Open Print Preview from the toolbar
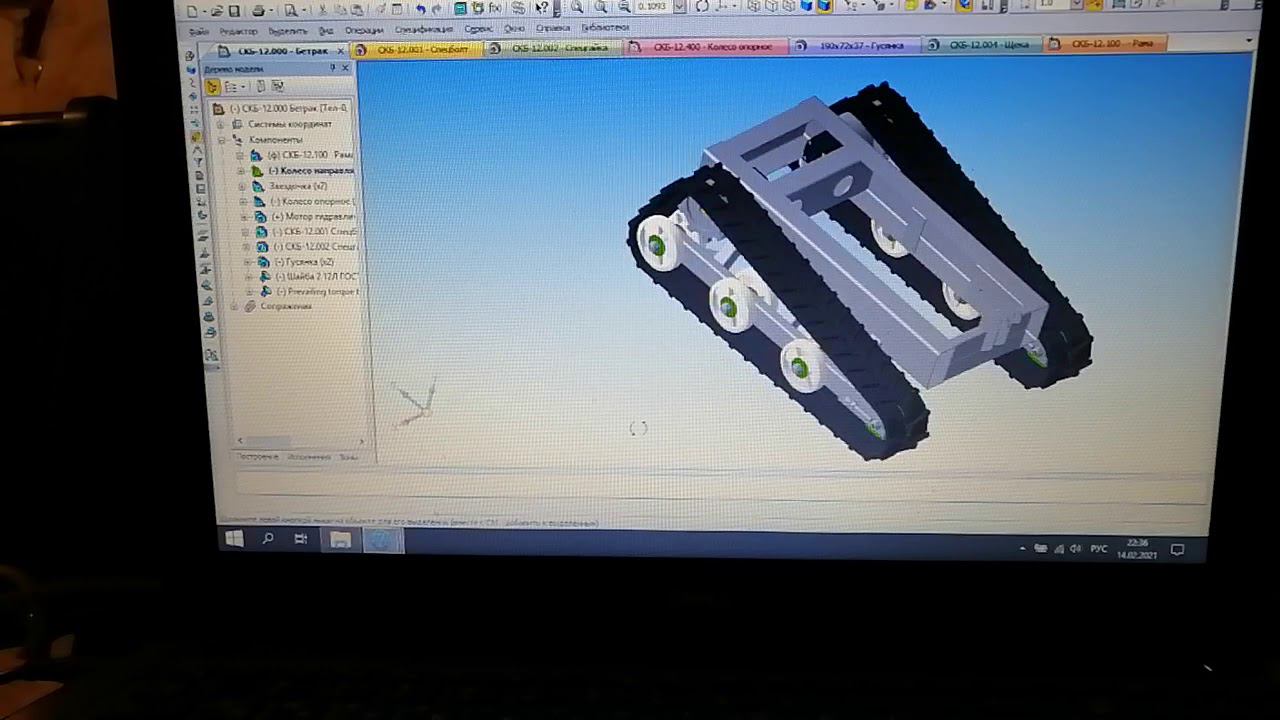The height and width of the screenshot is (720, 1280). coord(291,11)
